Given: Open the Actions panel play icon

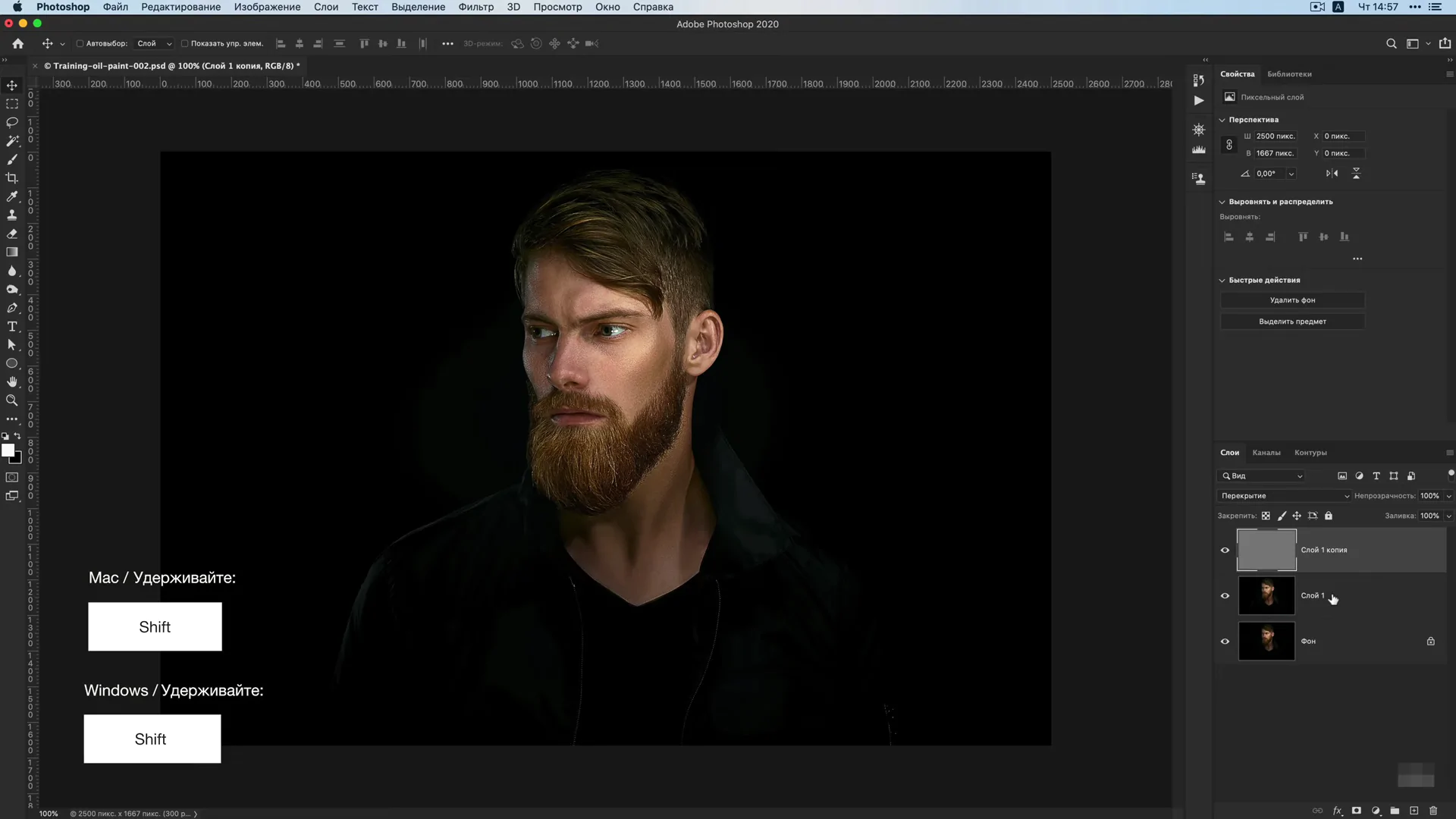Looking at the screenshot, I should coord(1199,100).
